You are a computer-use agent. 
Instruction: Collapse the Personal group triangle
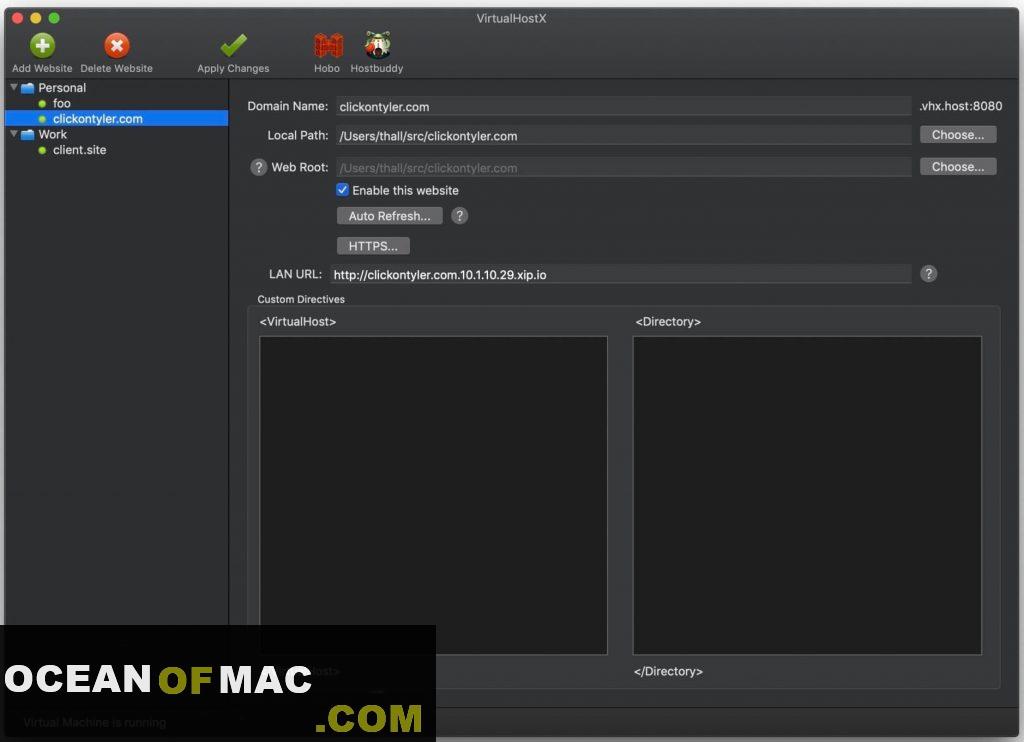point(14,87)
